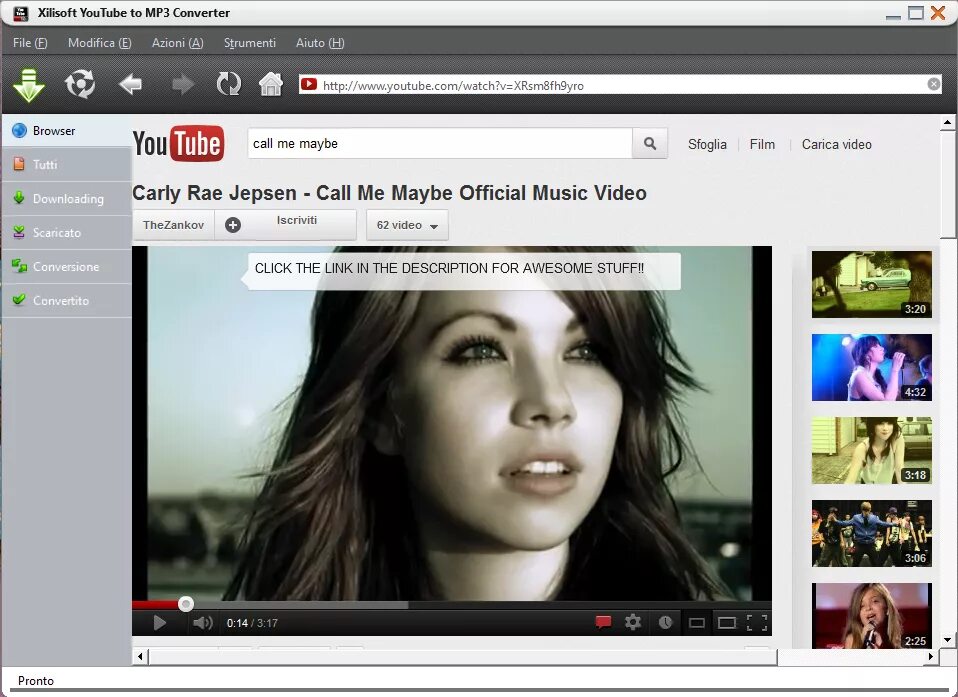The height and width of the screenshot is (697, 958).
Task: Open the Downloading sidebar tab
Action: click(x=67, y=199)
